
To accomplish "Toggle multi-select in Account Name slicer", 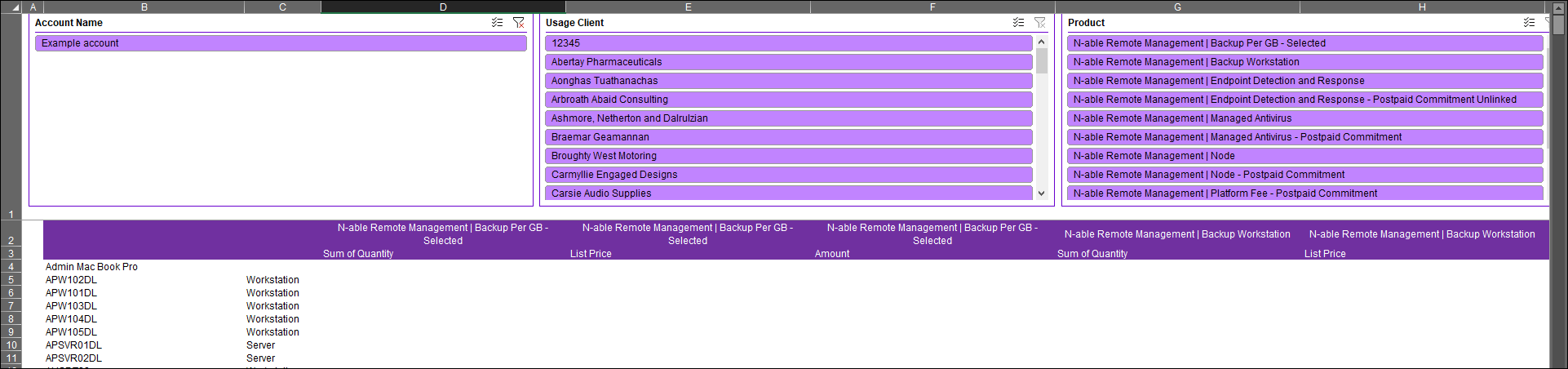I will 497,23.
